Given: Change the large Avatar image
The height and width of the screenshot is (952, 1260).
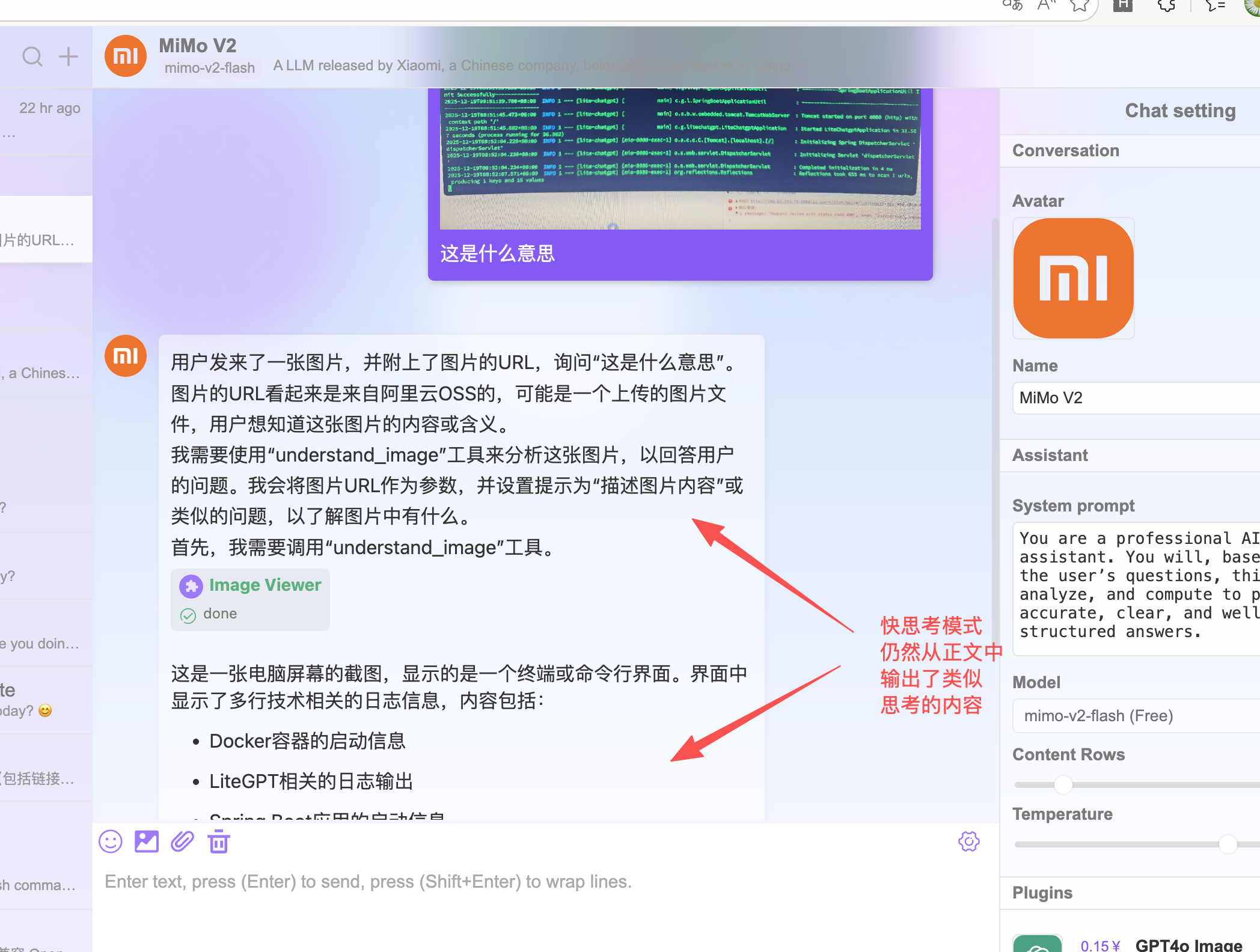Looking at the screenshot, I should pyautogui.click(x=1074, y=278).
